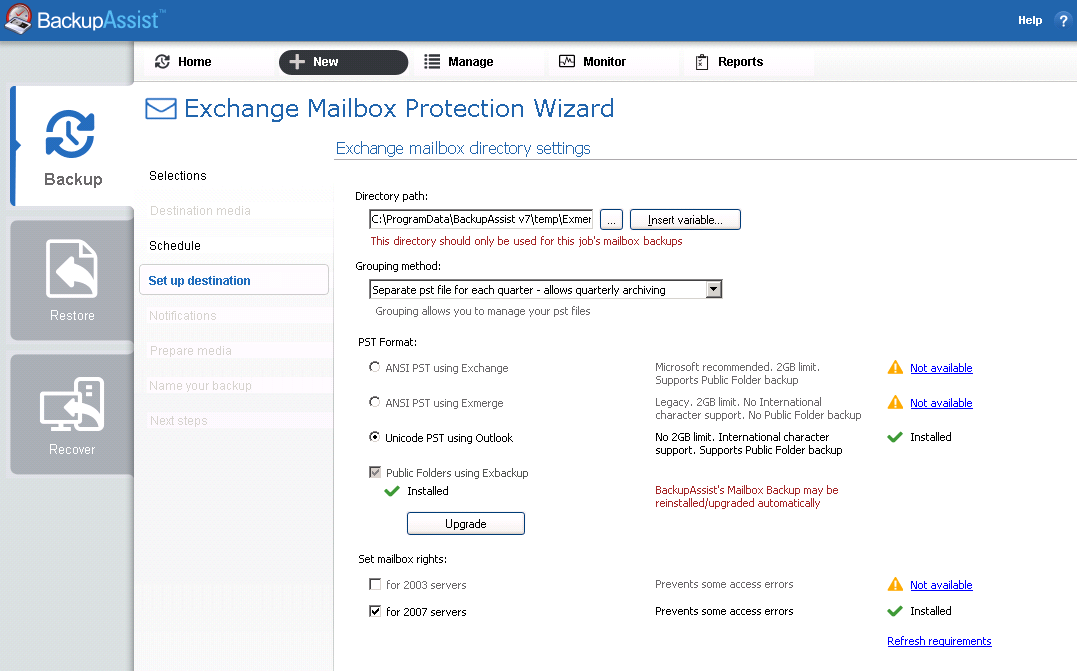Click the Reports clipboard icon
Screen dimensions: 1077x671
[702, 62]
